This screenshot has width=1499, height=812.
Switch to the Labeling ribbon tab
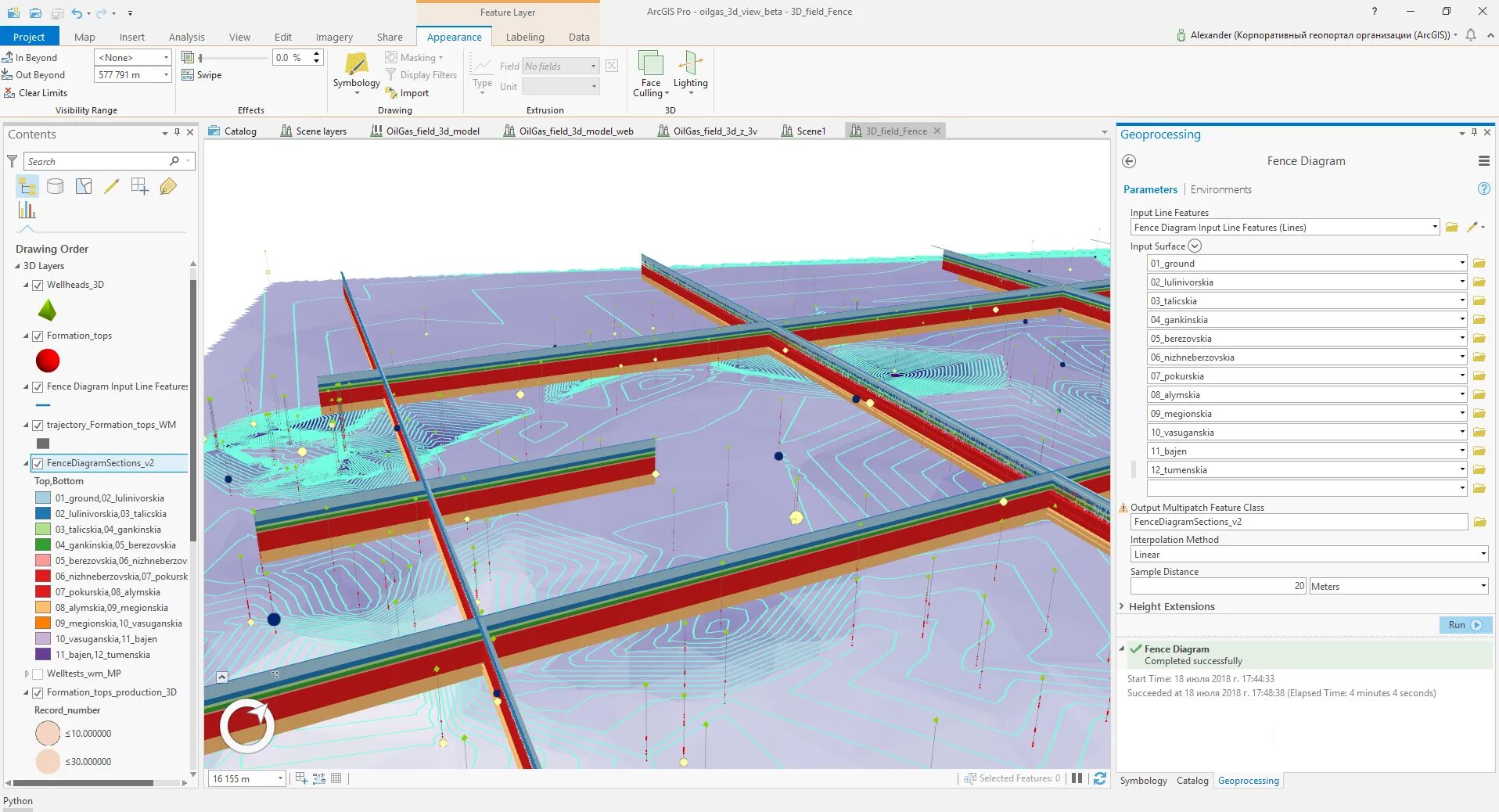point(525,37)
